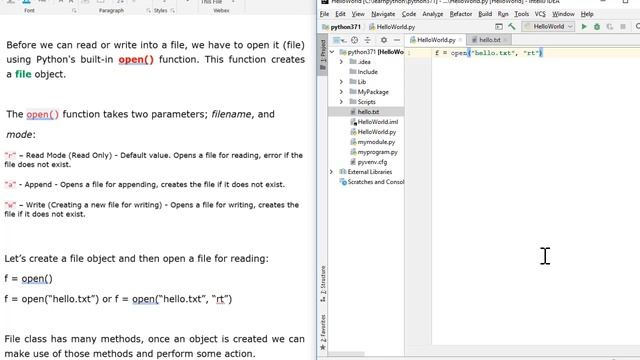640x360 pixels.
Task: Expand the .idea folder
Action: [x=341, y=62]
